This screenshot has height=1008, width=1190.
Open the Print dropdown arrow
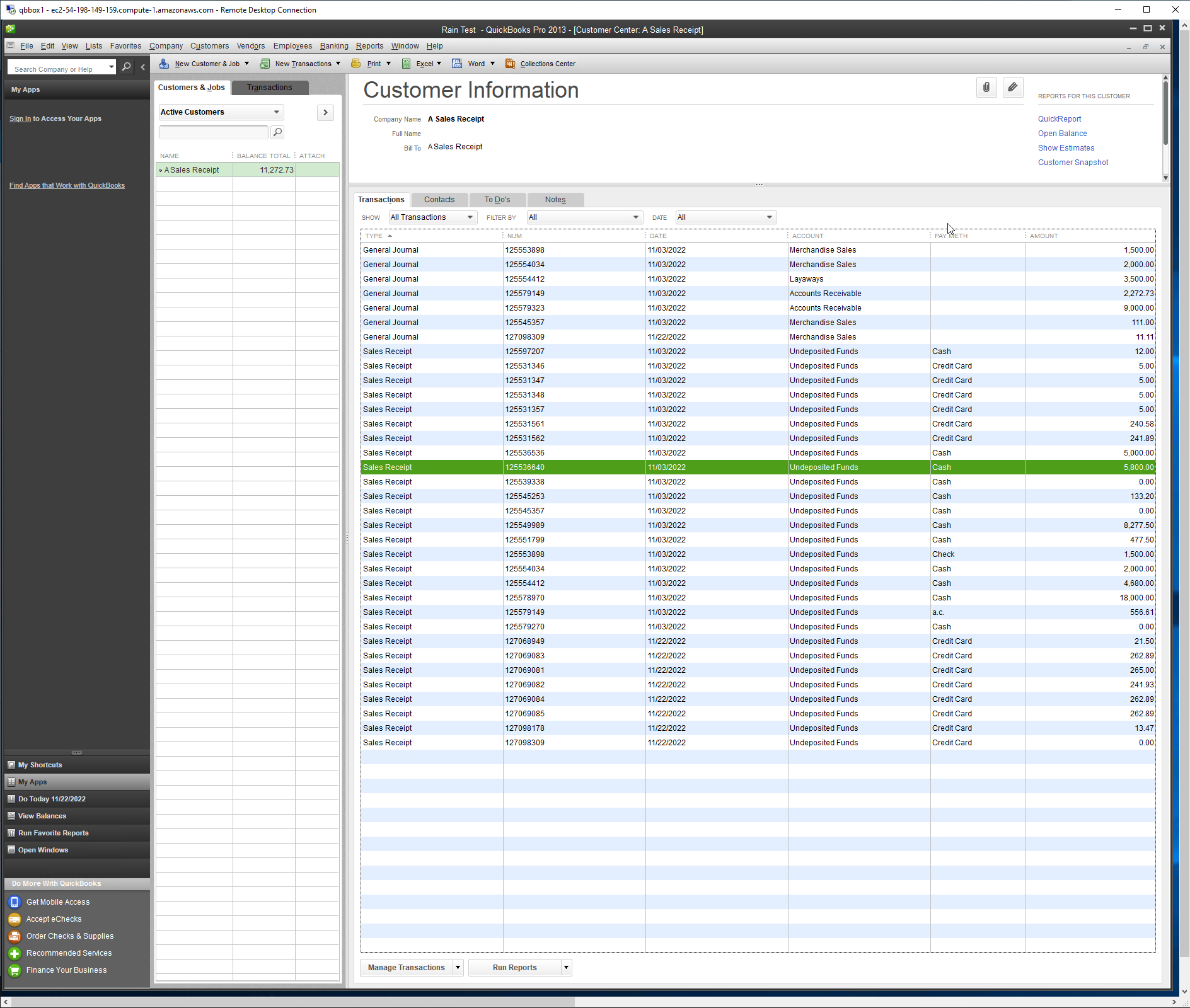tap(388, 64)
